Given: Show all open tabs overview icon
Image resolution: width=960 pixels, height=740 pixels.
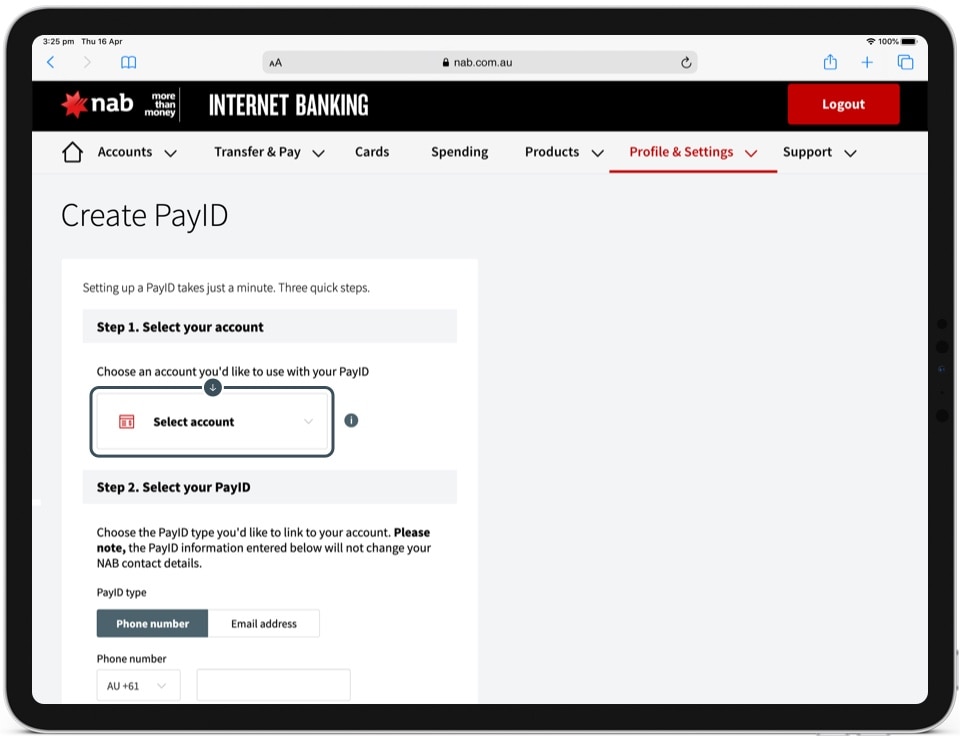Looking at the screenshot, I should tap(905, 62).
